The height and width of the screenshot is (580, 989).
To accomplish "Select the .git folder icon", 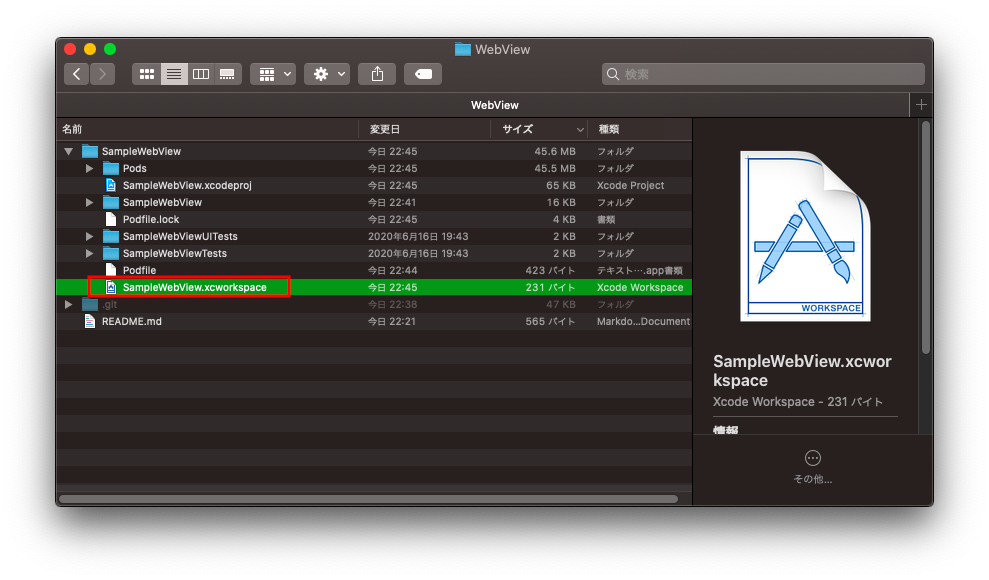I will point(90,304).
